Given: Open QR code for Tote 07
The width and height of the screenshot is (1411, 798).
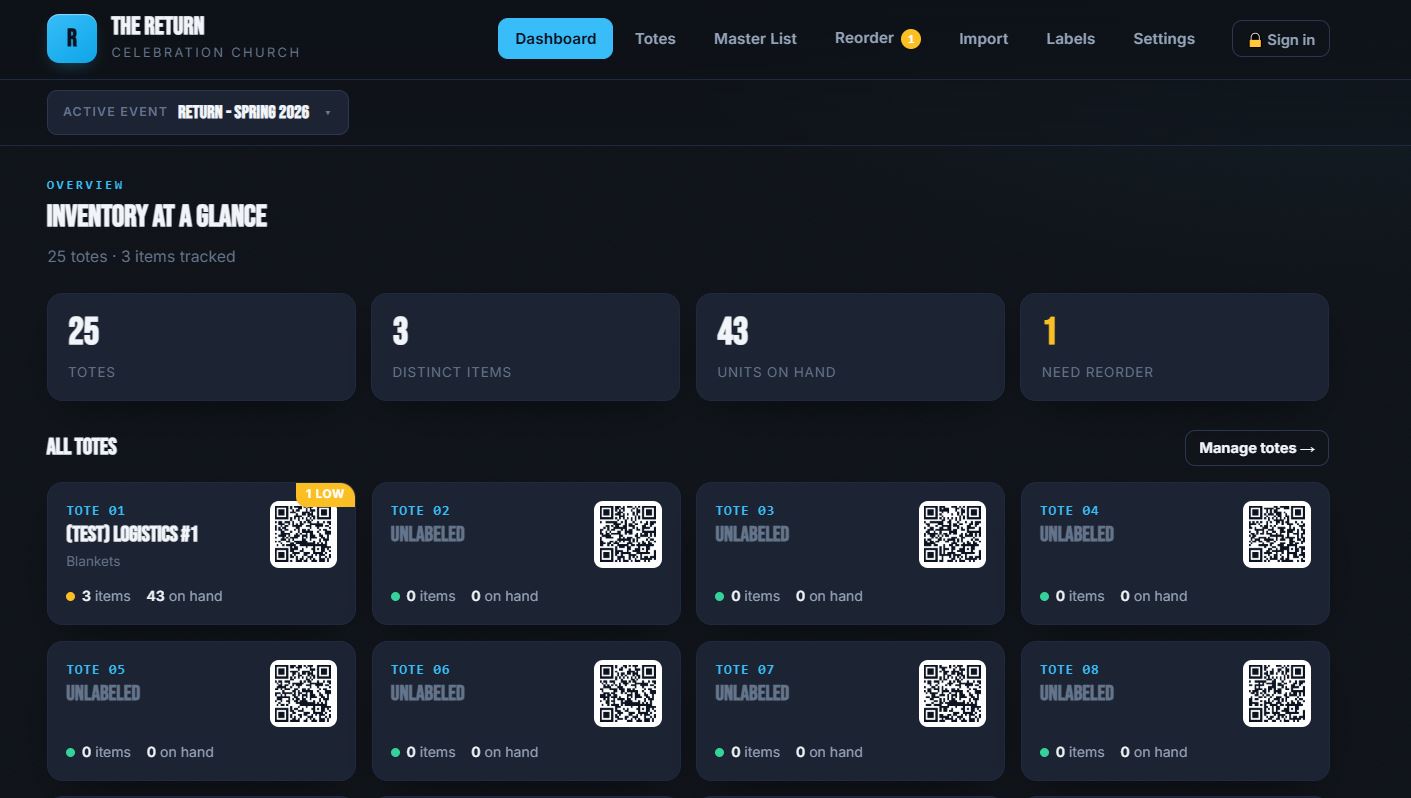Looking at the screenshot, I should point(952,693).
